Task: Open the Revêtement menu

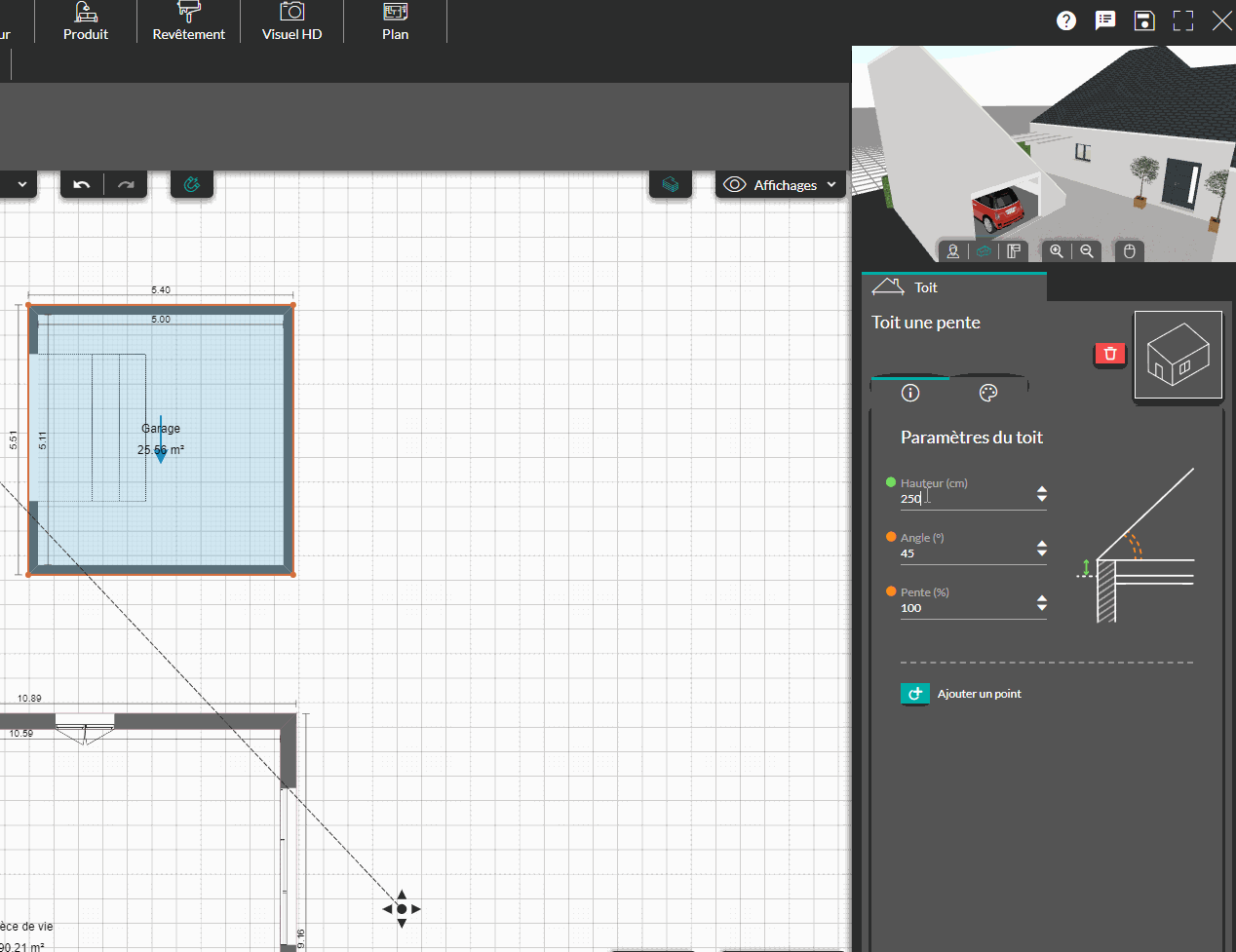Action: (189, 21)
